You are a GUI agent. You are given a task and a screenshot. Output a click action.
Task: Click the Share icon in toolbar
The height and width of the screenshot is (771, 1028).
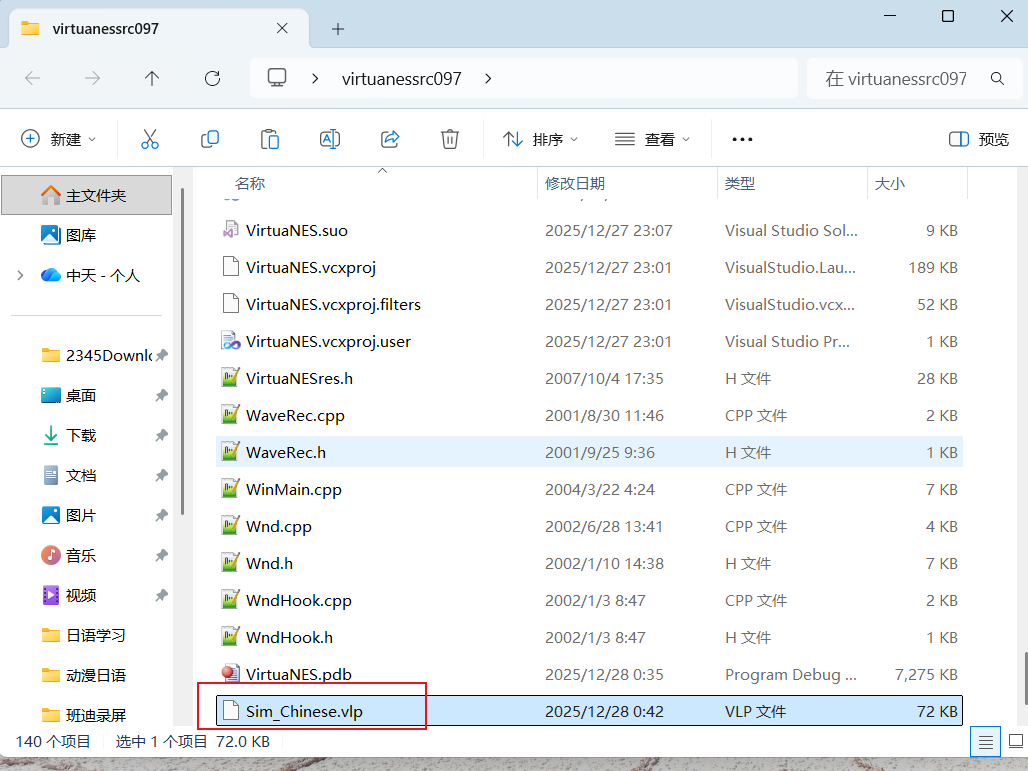[390, 139]
